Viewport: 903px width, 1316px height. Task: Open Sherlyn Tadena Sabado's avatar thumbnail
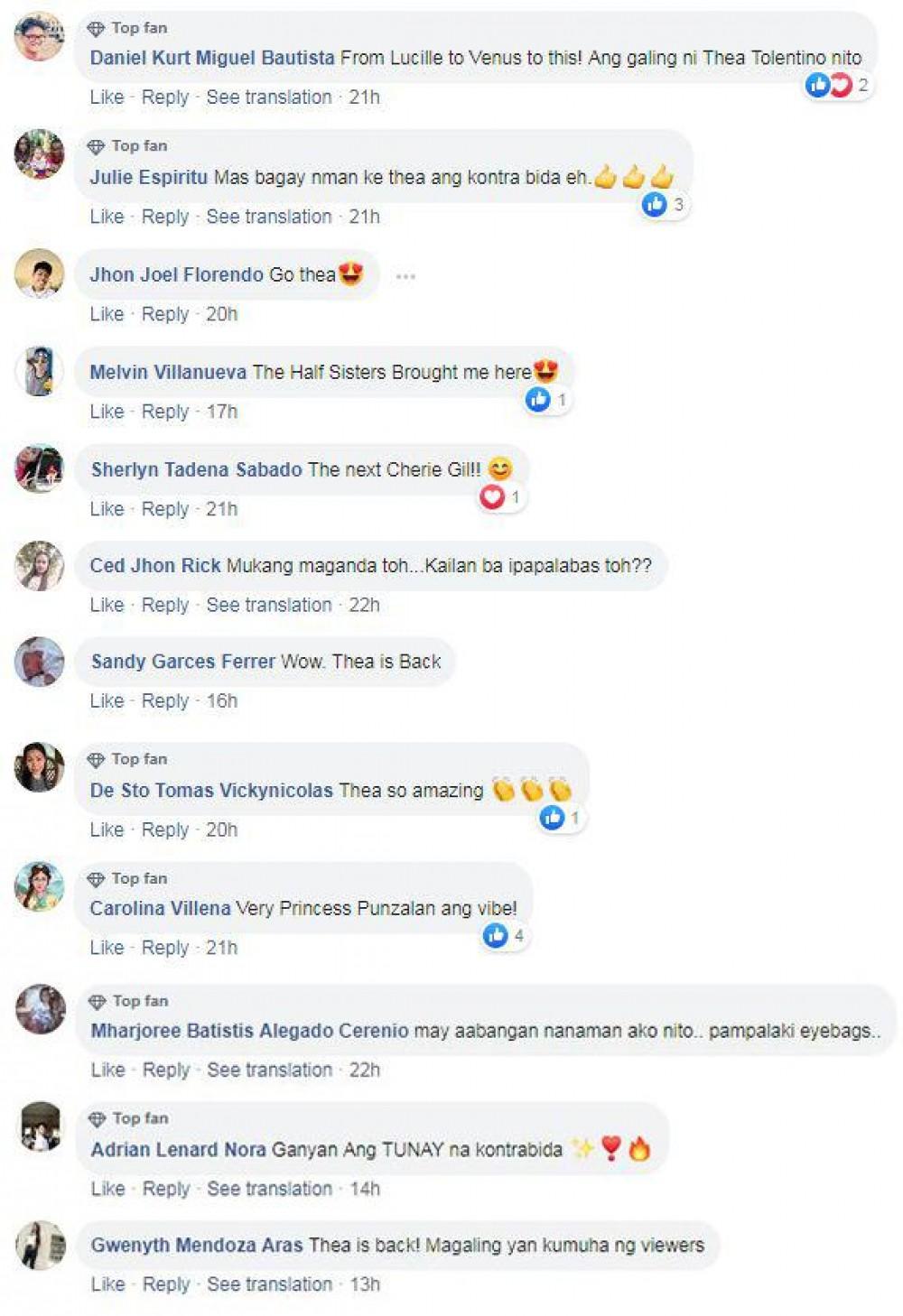tap(40, 468)
